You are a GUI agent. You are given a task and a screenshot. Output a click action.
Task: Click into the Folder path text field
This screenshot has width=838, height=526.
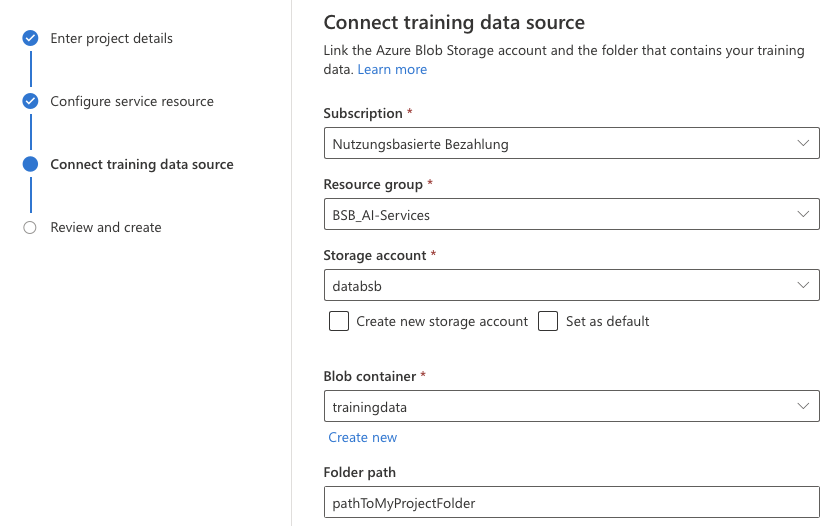coord(571,503)
